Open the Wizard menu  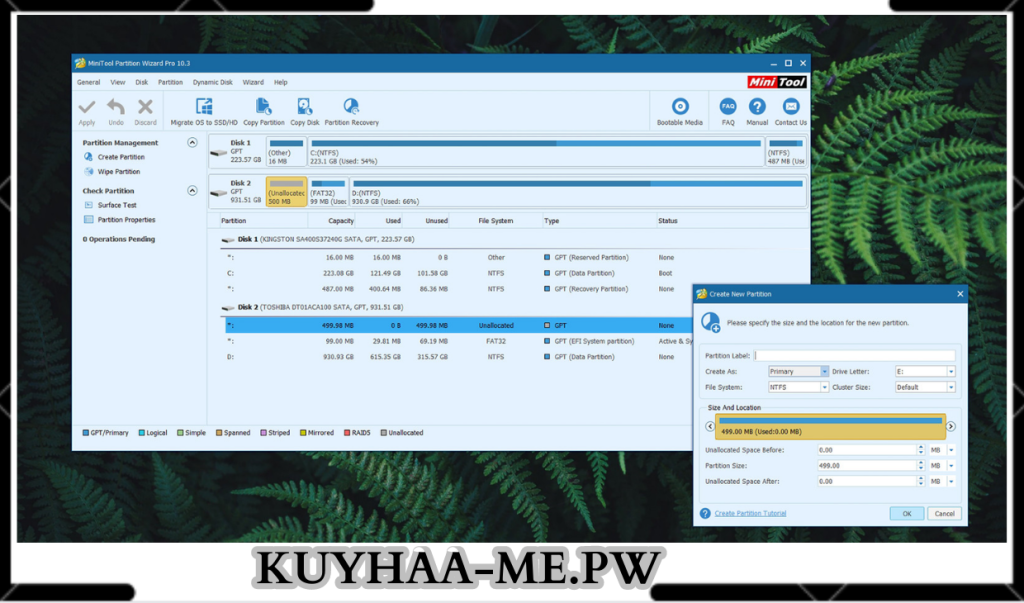click(253, 82)
